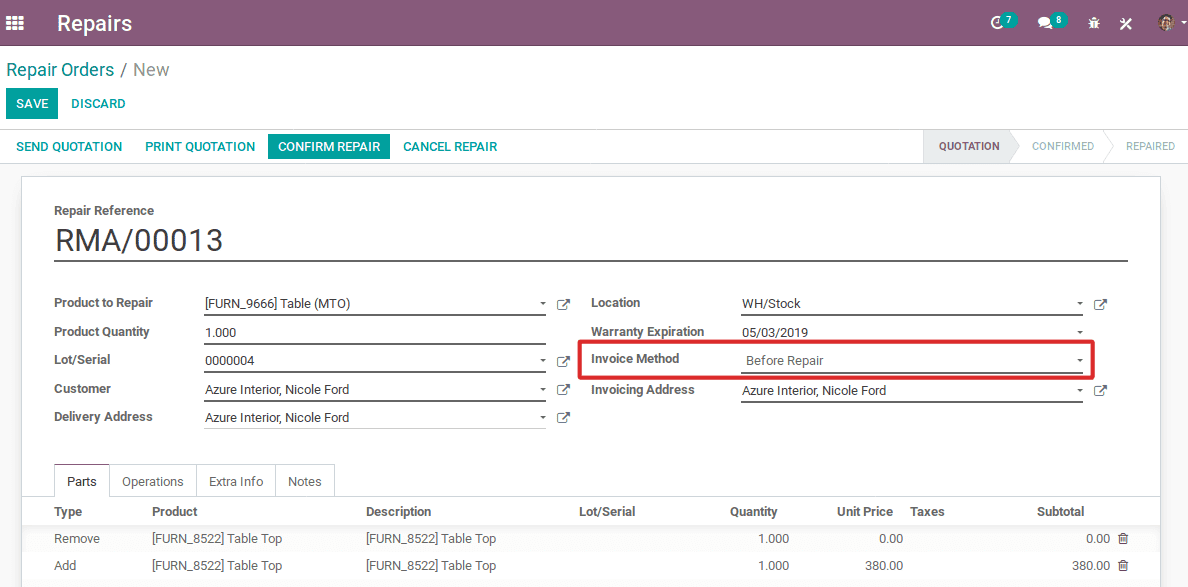Click the Lot/Serial column header in parts

tap(607, 512)
